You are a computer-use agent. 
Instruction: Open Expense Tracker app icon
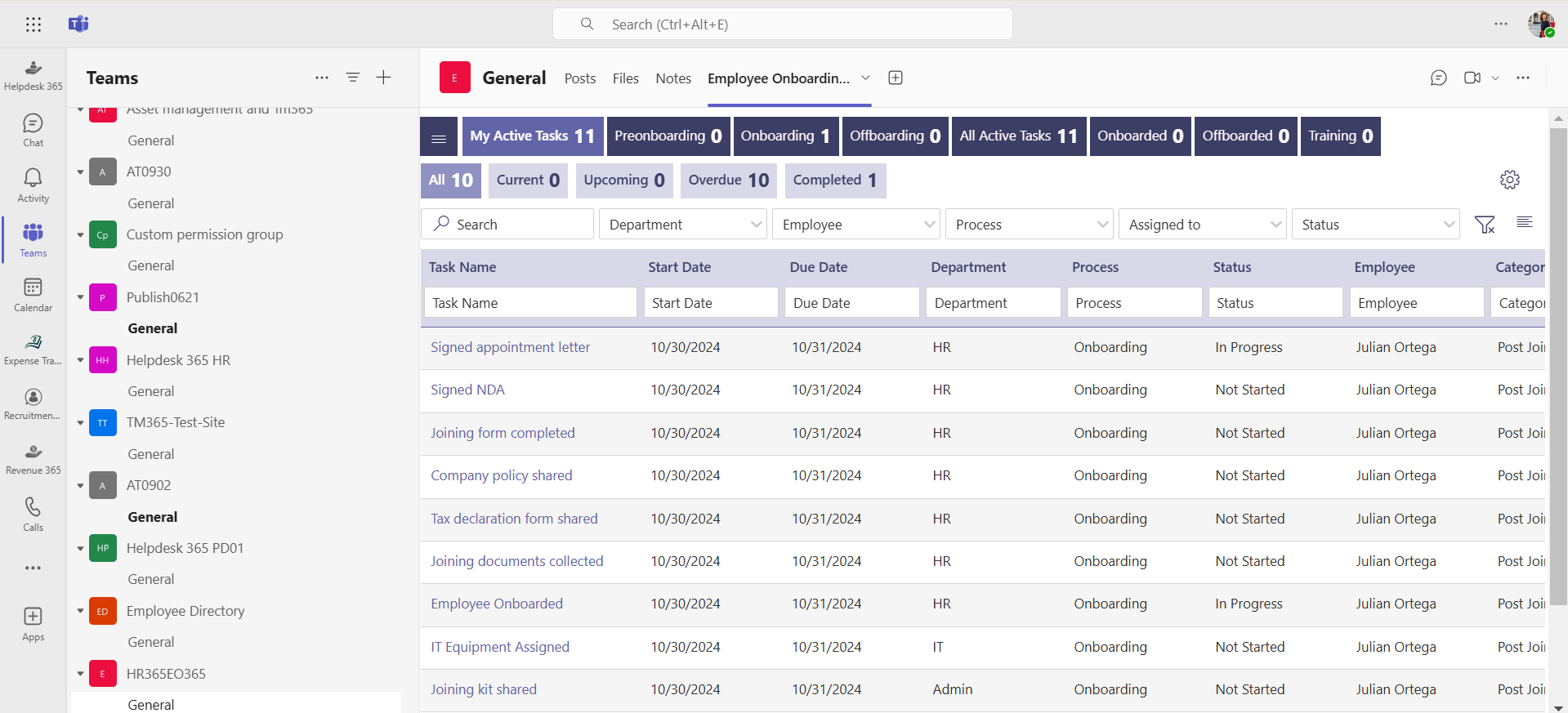coord(34,350)
